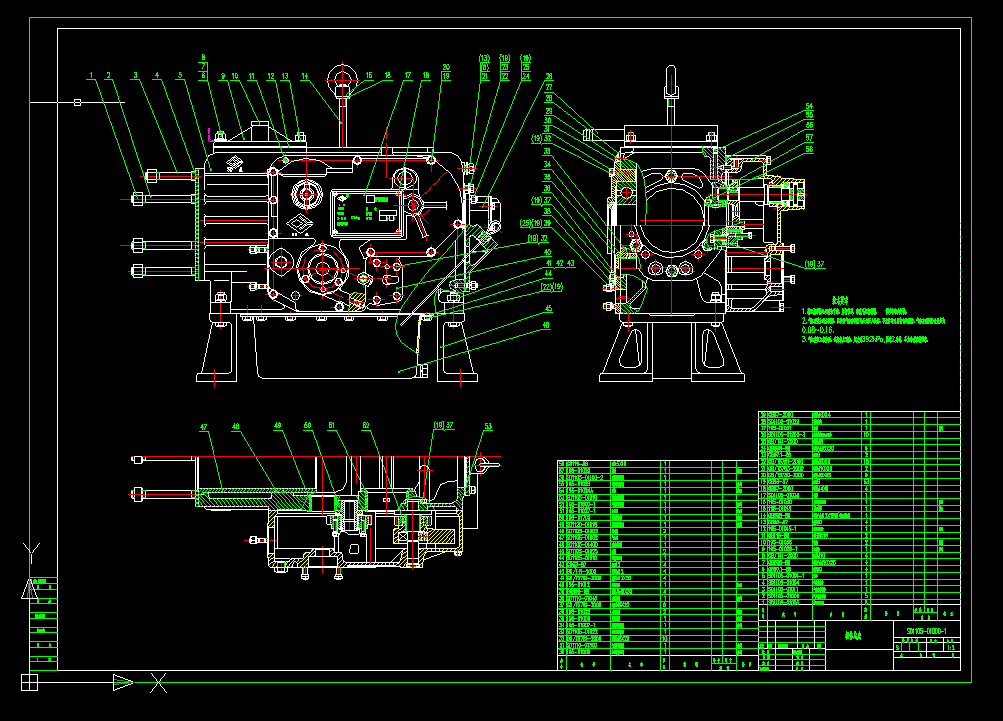
Task: Select part callout number 57
Action: (809, 138)
